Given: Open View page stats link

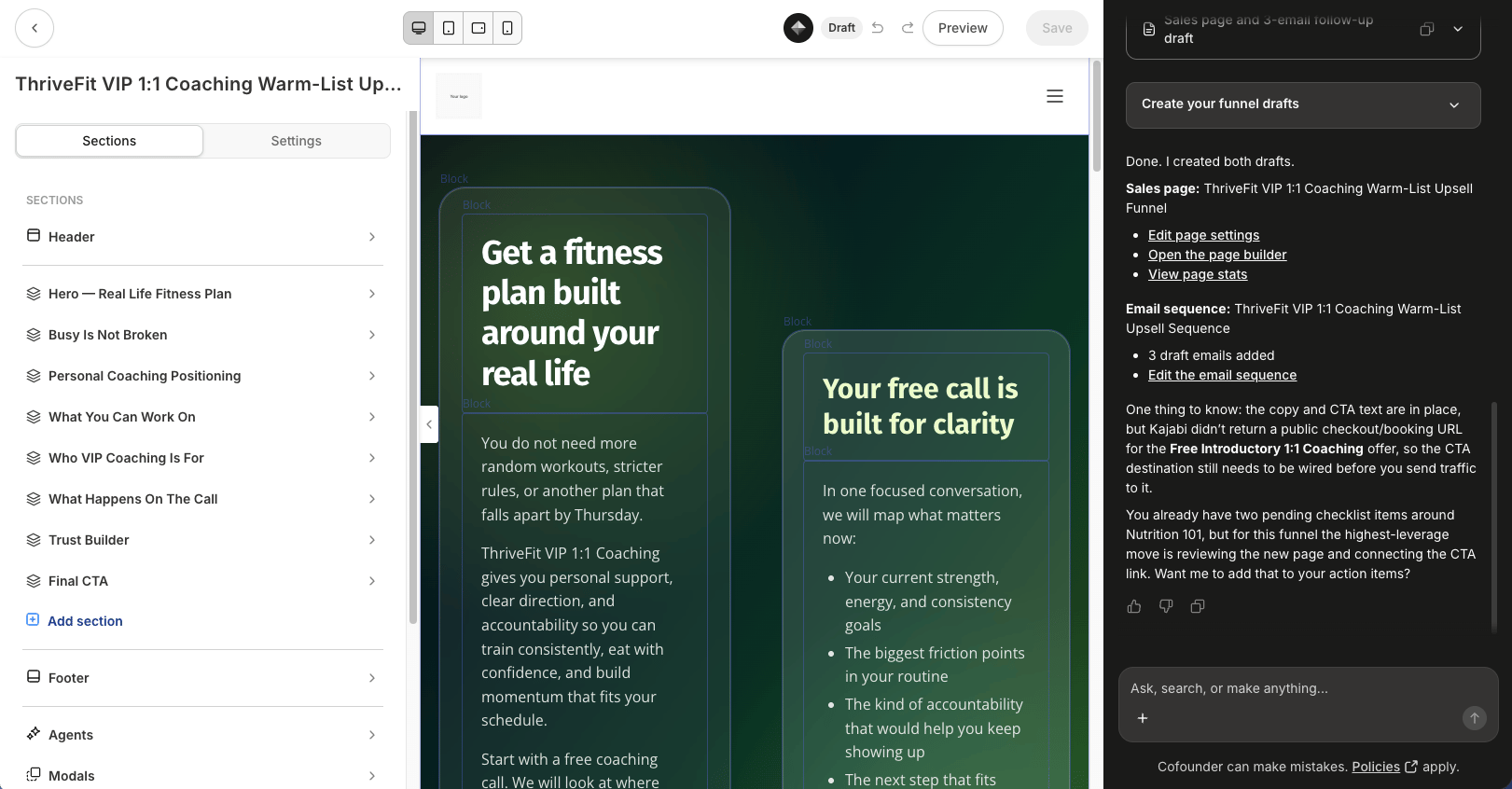Looking at the screenshot, I should point(1198,274).
